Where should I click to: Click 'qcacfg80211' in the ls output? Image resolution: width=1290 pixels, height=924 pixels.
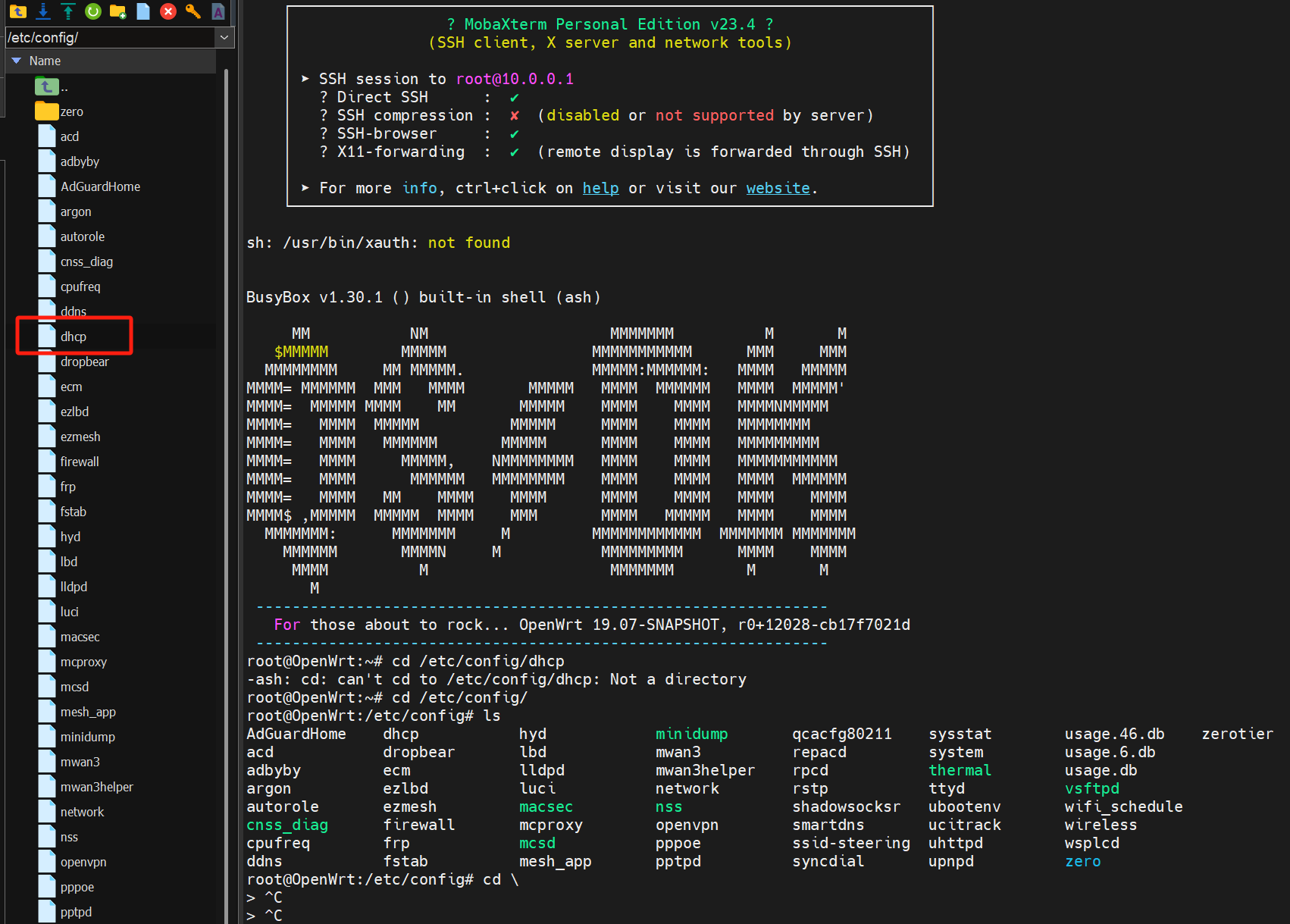pos(841,734)
